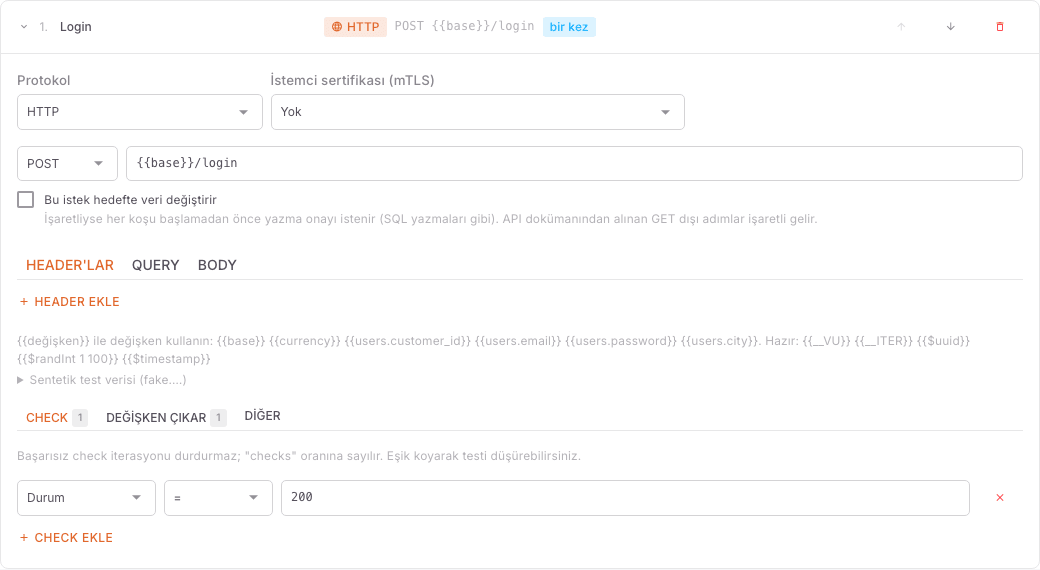Open the '=' operator dropdown
The width and height of the screenshot is (1040, 570).
click(218, 498)
